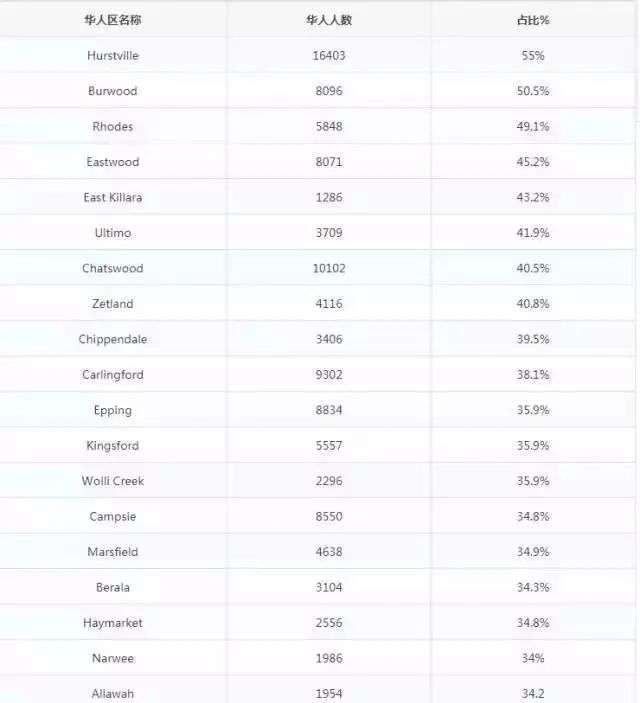The height and width of the screenshot is (703, 640).
Task: Click the Ultimo population value 3709
Action: coord(329,233)
